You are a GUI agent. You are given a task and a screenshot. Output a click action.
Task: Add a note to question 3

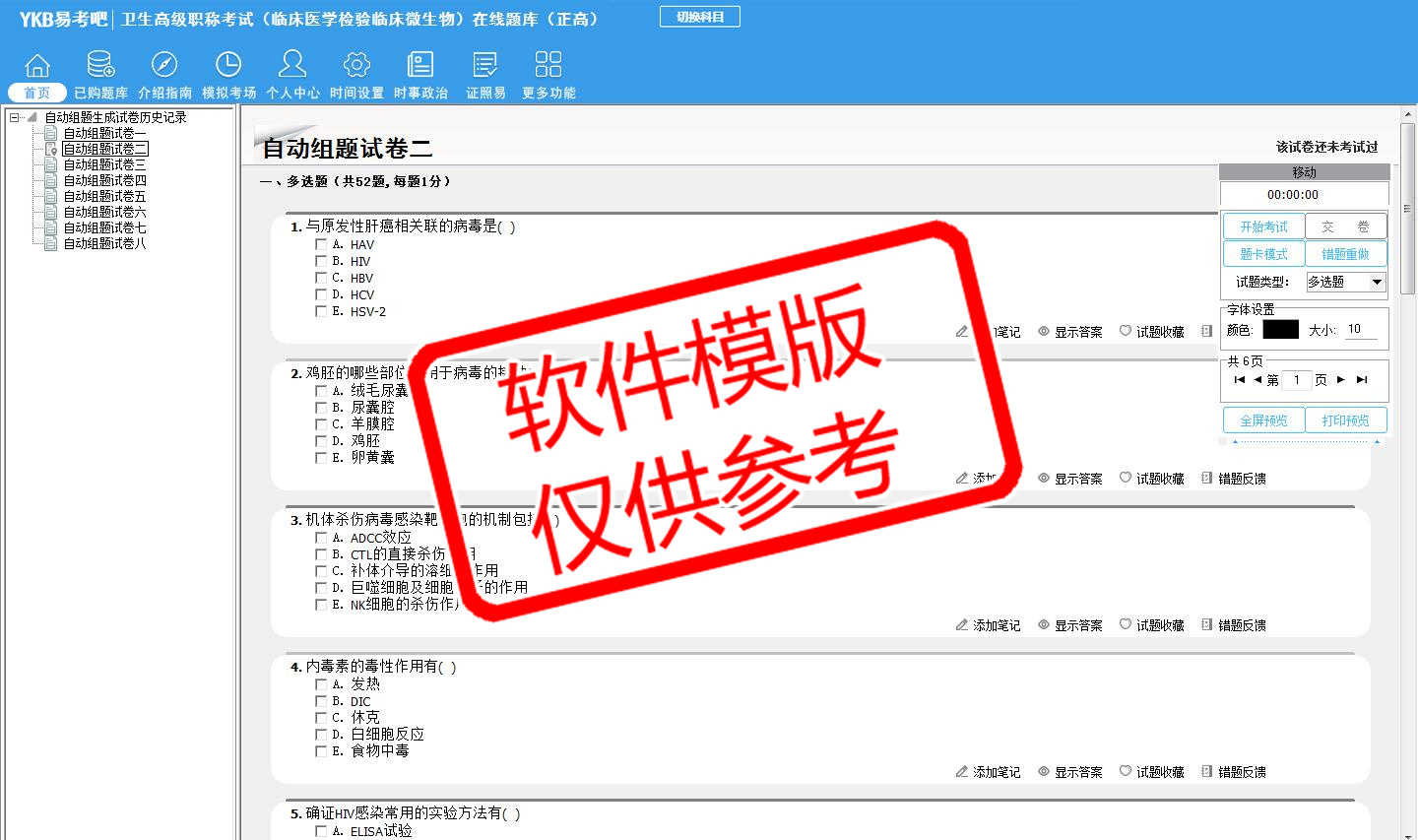click(989, 625)
